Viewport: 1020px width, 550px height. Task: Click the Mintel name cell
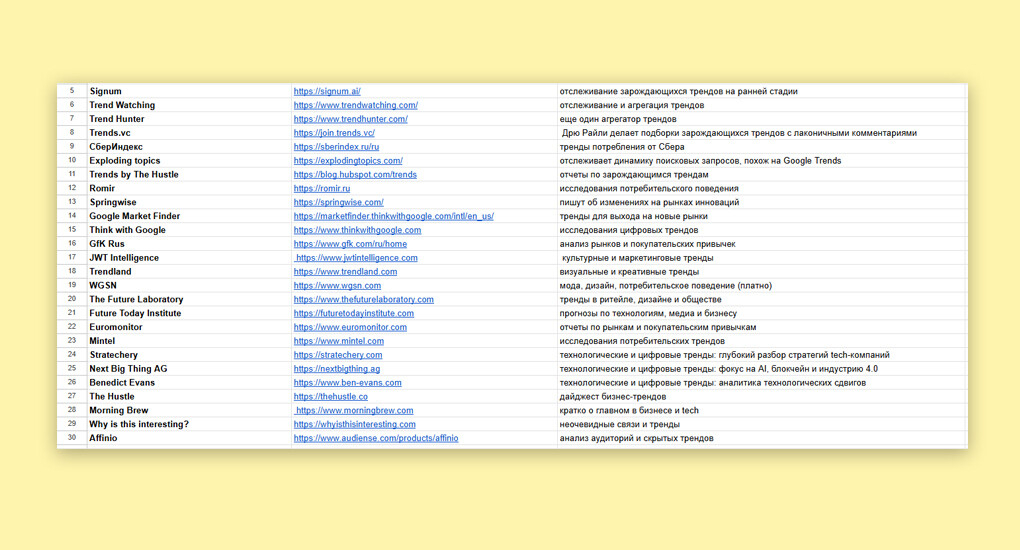coord(189,341)
